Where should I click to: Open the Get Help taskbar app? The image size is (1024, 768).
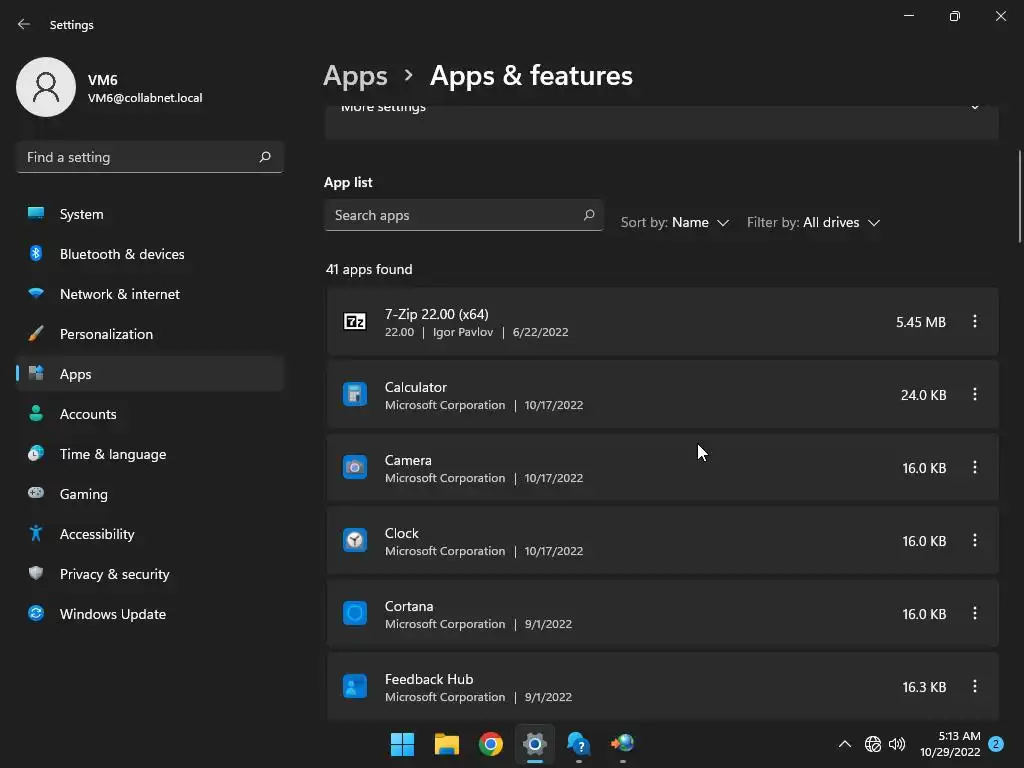[579, 744]
